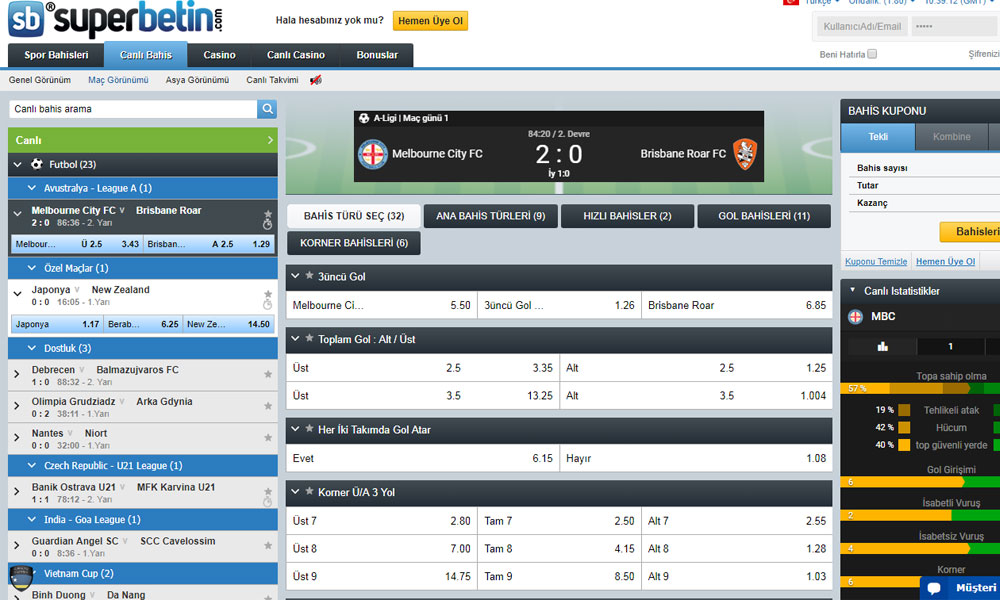1000x600 pixels.
Task: Collapse Czech Republic - U21 League group
Action: pyautogui.click(x=32, y=465)
